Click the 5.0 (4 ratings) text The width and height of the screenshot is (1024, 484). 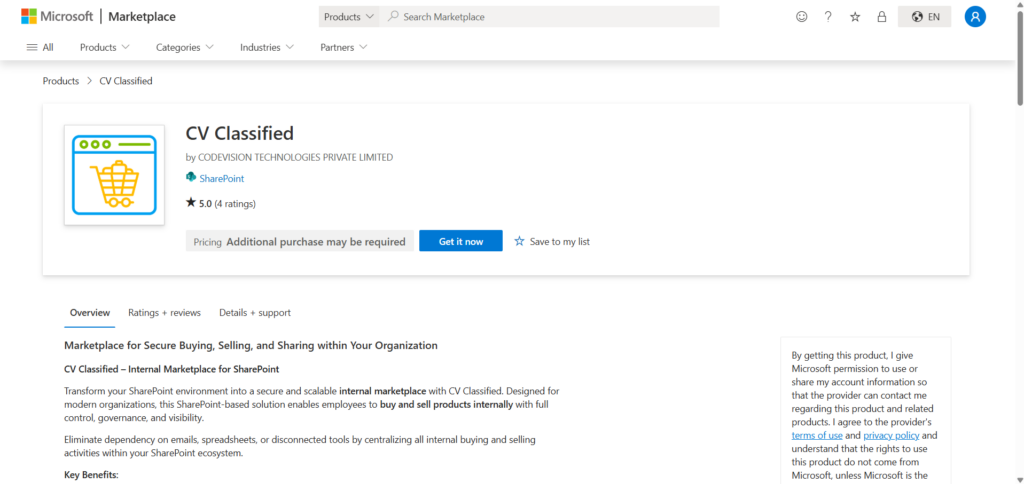227,204
